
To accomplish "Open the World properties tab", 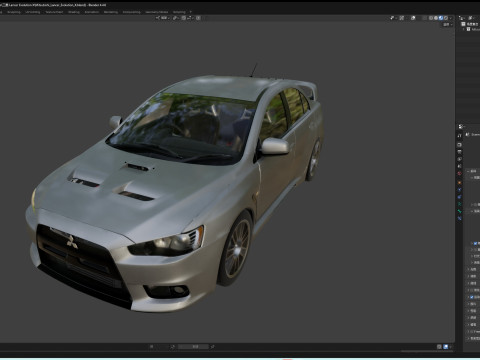I will click(x=459, y=173).
